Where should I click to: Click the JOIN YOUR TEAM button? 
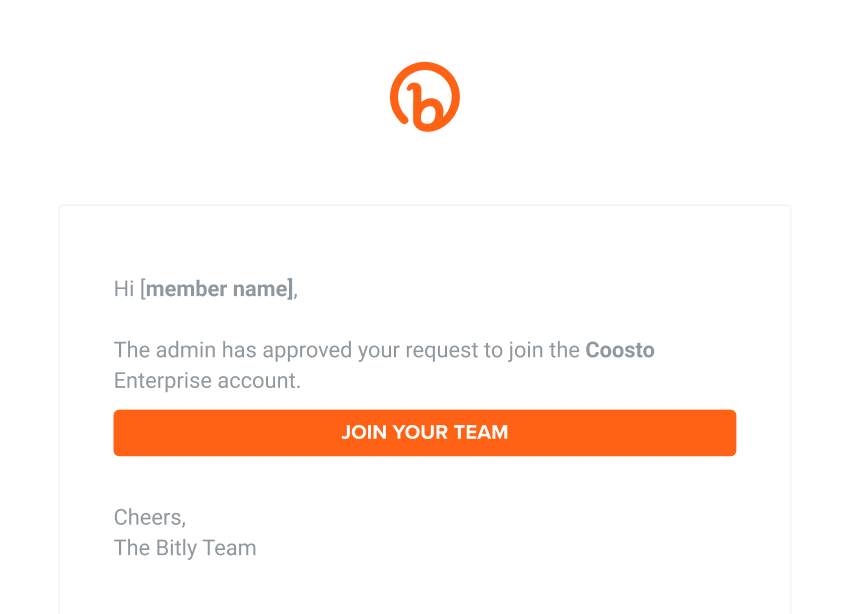point(425,432)
